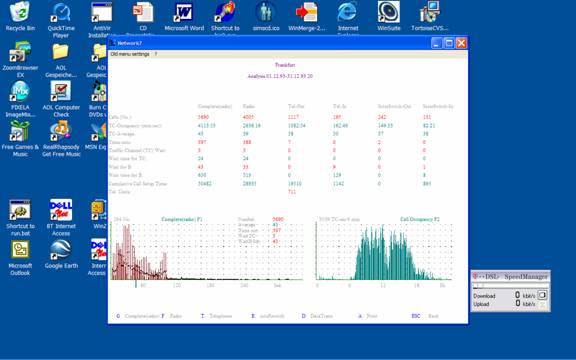Viewport: 576px width, 360px height.
Task: Click the ESC Back option
Action: click(x=425, y=316)
